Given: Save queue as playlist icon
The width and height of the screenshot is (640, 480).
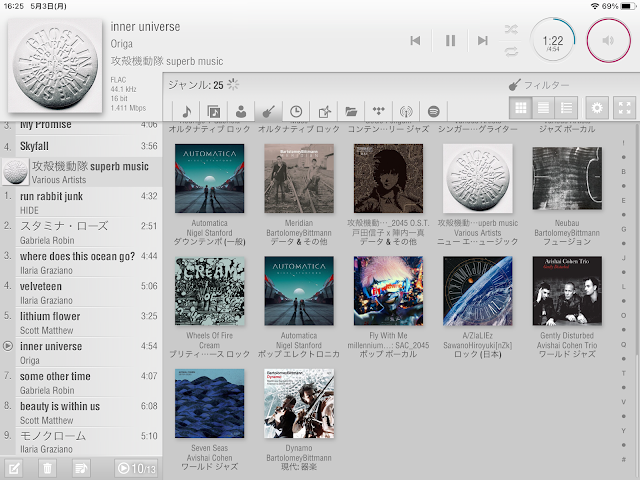Looking at the screenshot, I should click(x=81, y=468).
